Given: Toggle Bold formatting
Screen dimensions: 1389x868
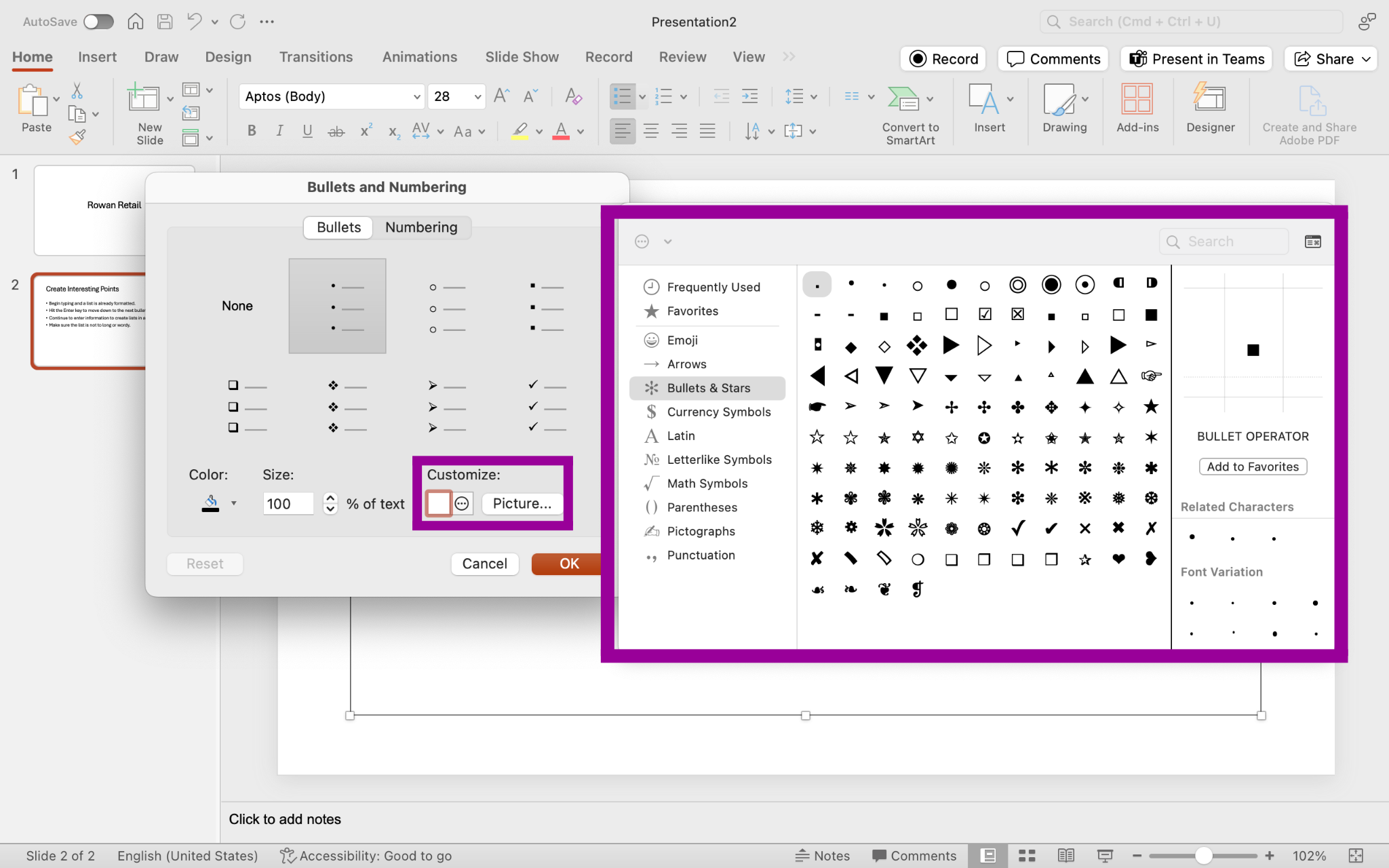Looking at the screenshot, I should [252, 131].
